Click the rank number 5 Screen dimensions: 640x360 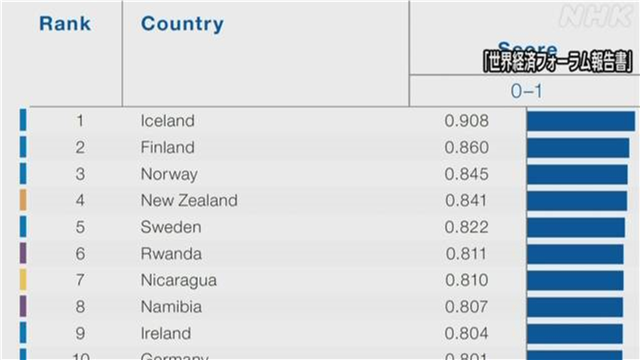pyautogui.click(x=80, y=227)
